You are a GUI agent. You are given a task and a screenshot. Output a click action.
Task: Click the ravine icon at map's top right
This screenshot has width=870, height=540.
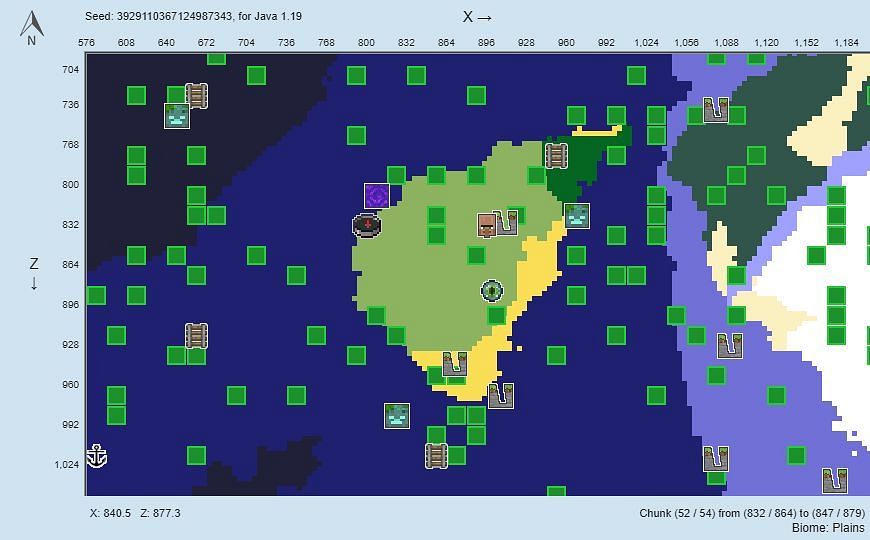(x=716, y=109)
